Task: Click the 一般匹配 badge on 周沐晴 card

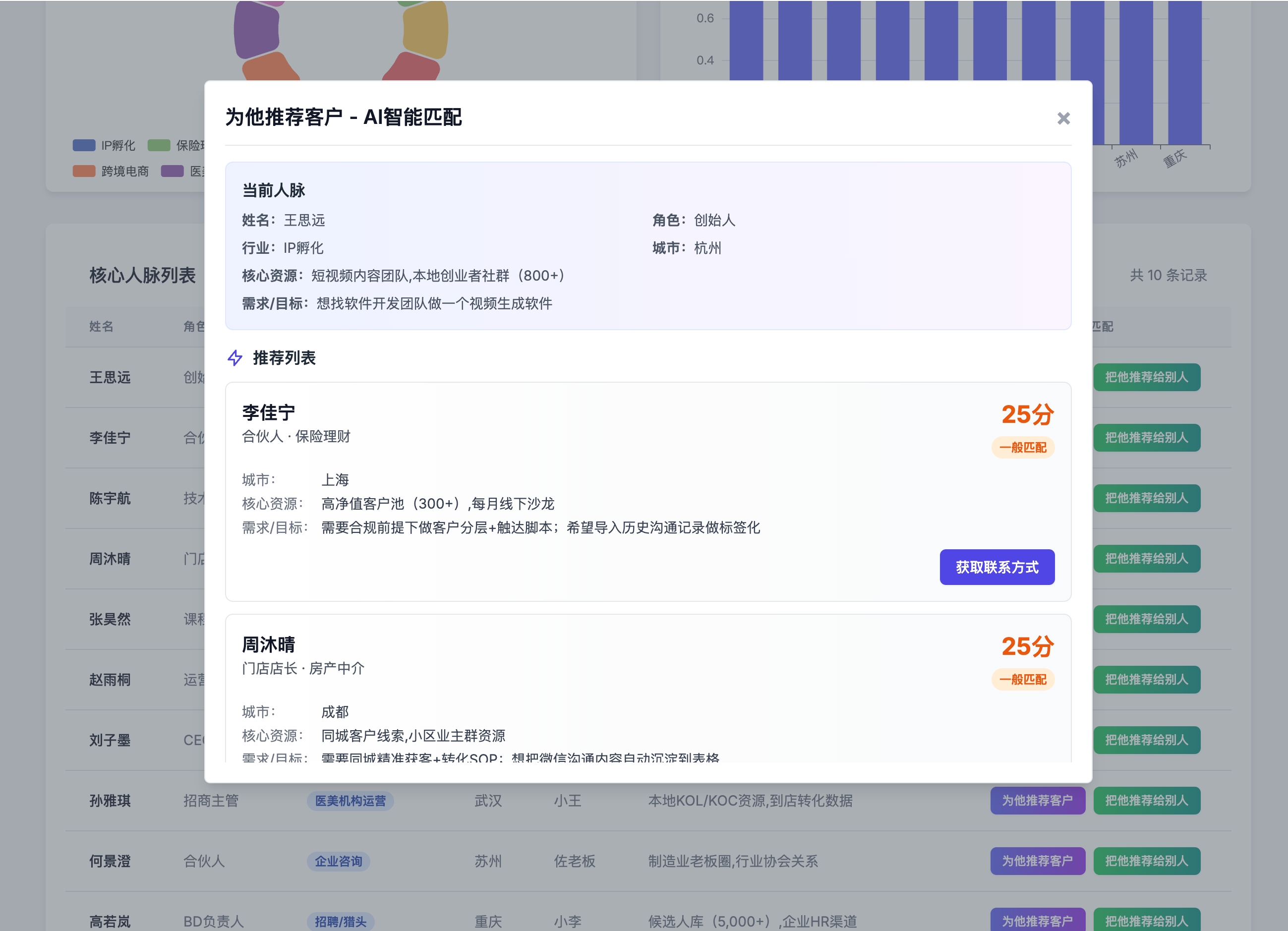Action: [x=1022, y=679]
